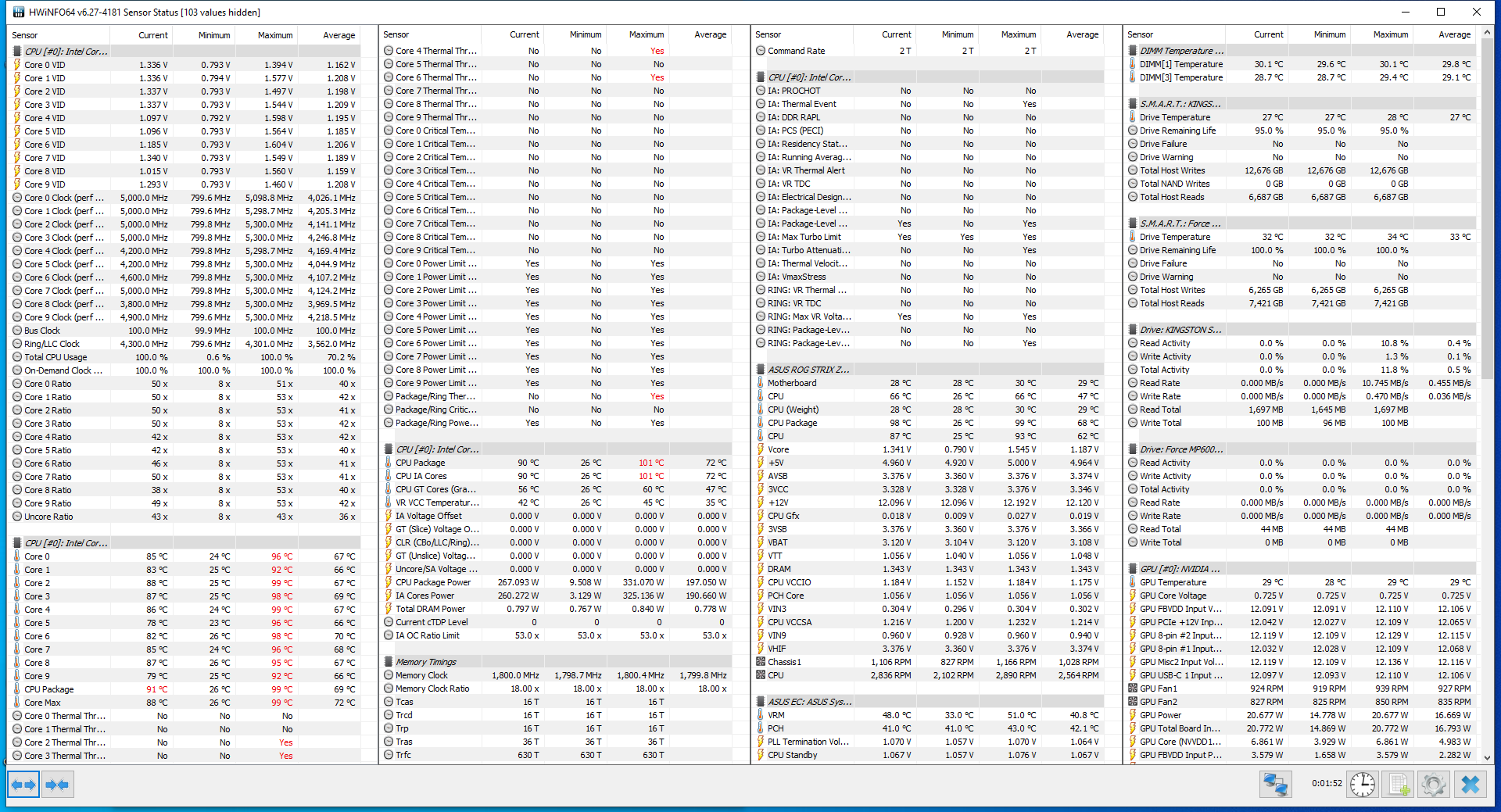
Task: Click the circle icon beside Drive Remaining Life 95.0 %
Action: (1133, 131)
